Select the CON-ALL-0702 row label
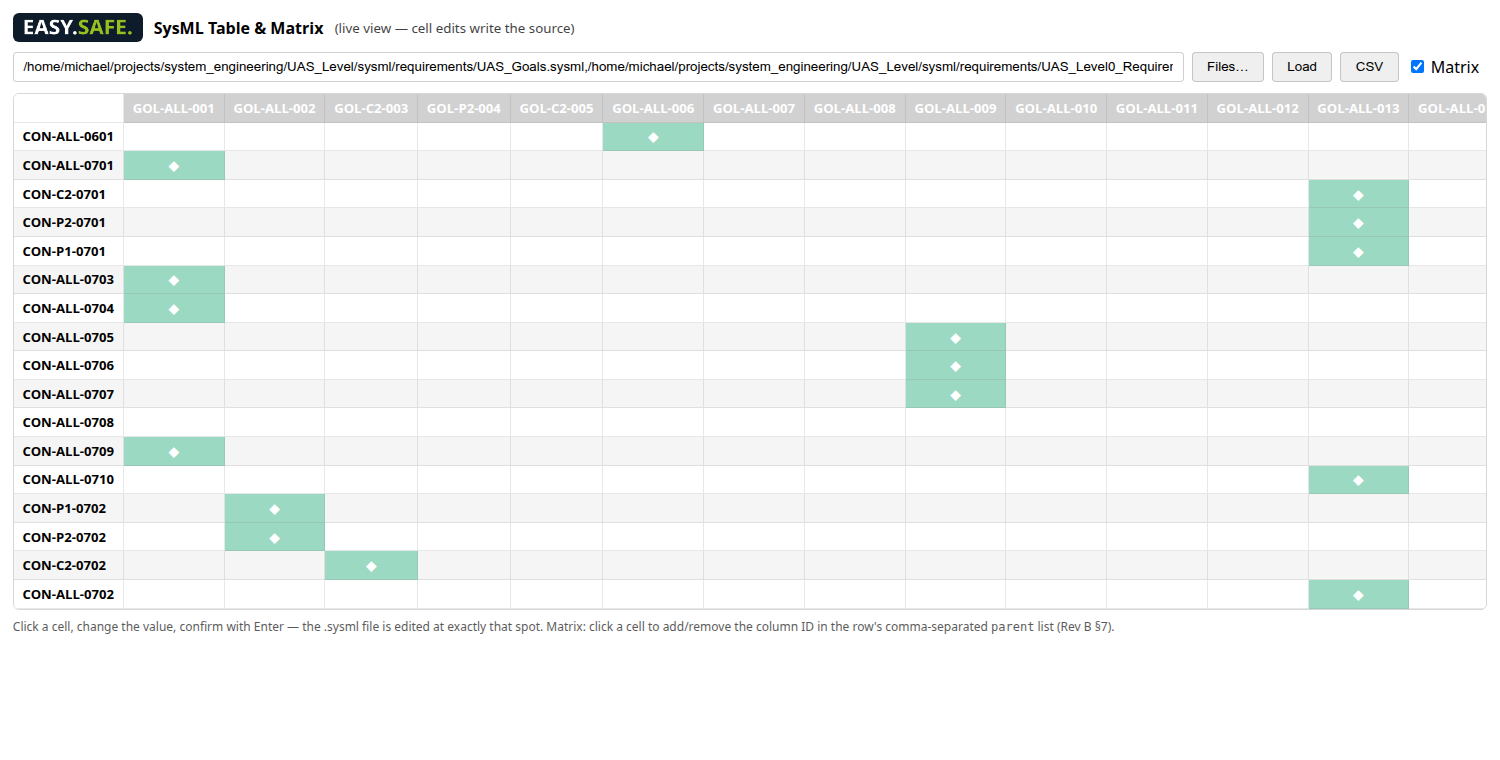Screen dimensions: 1500x760 68,595
